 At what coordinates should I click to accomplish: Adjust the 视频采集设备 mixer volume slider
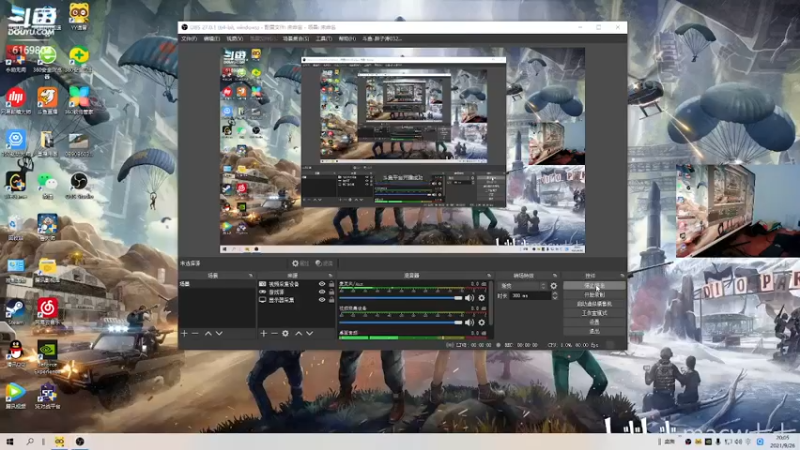[x=401, y=322]
